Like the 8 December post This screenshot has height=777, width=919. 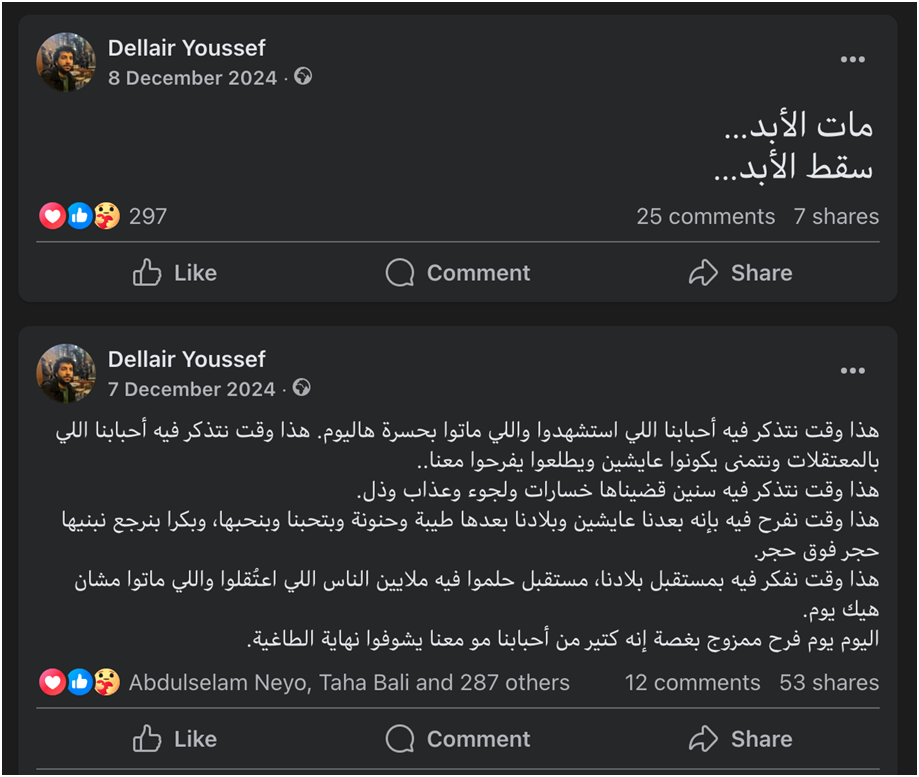(175, 273)
